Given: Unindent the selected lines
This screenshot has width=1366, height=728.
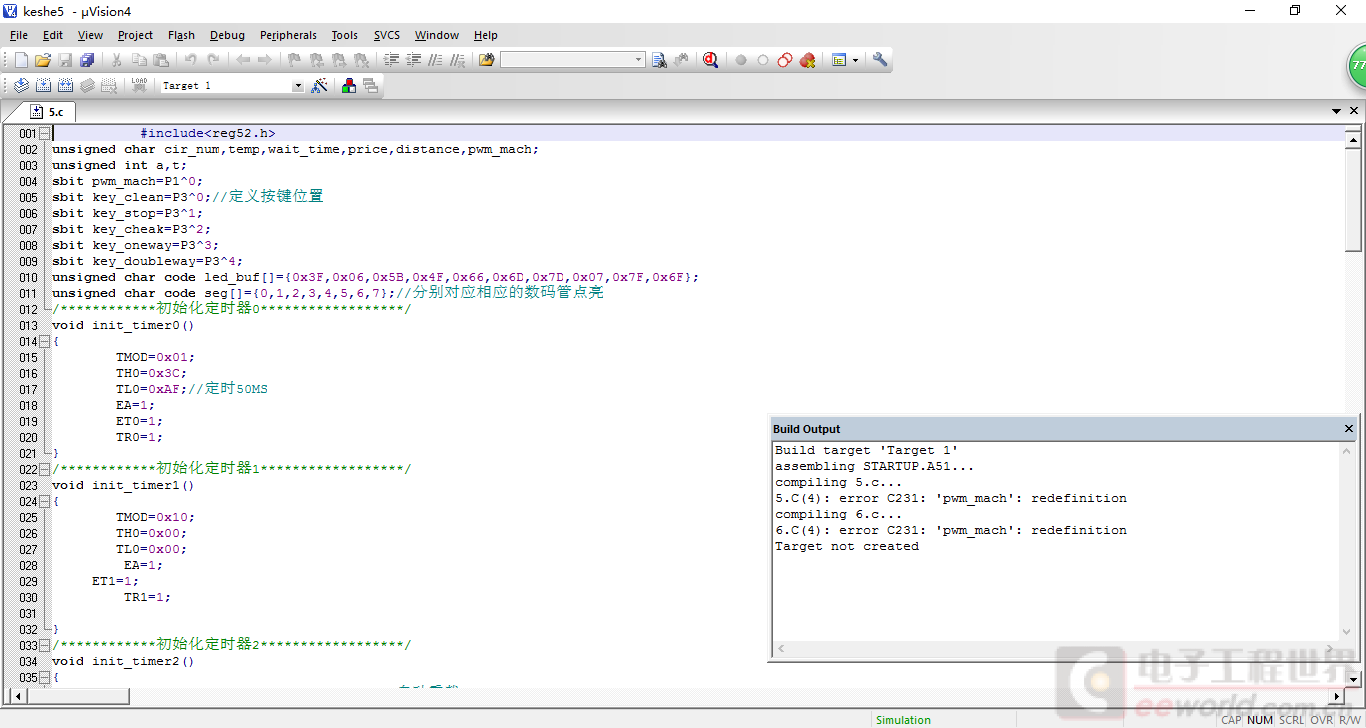Looking at the screenshot, I should pyautogui.click(x=413, y=60).
